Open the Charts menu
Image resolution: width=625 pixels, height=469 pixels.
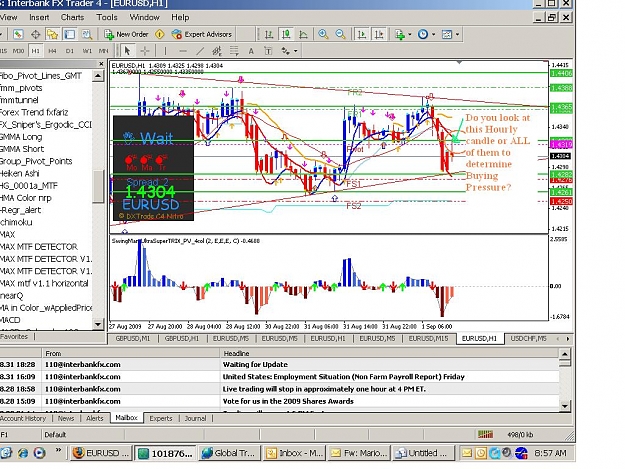(72, 18)
